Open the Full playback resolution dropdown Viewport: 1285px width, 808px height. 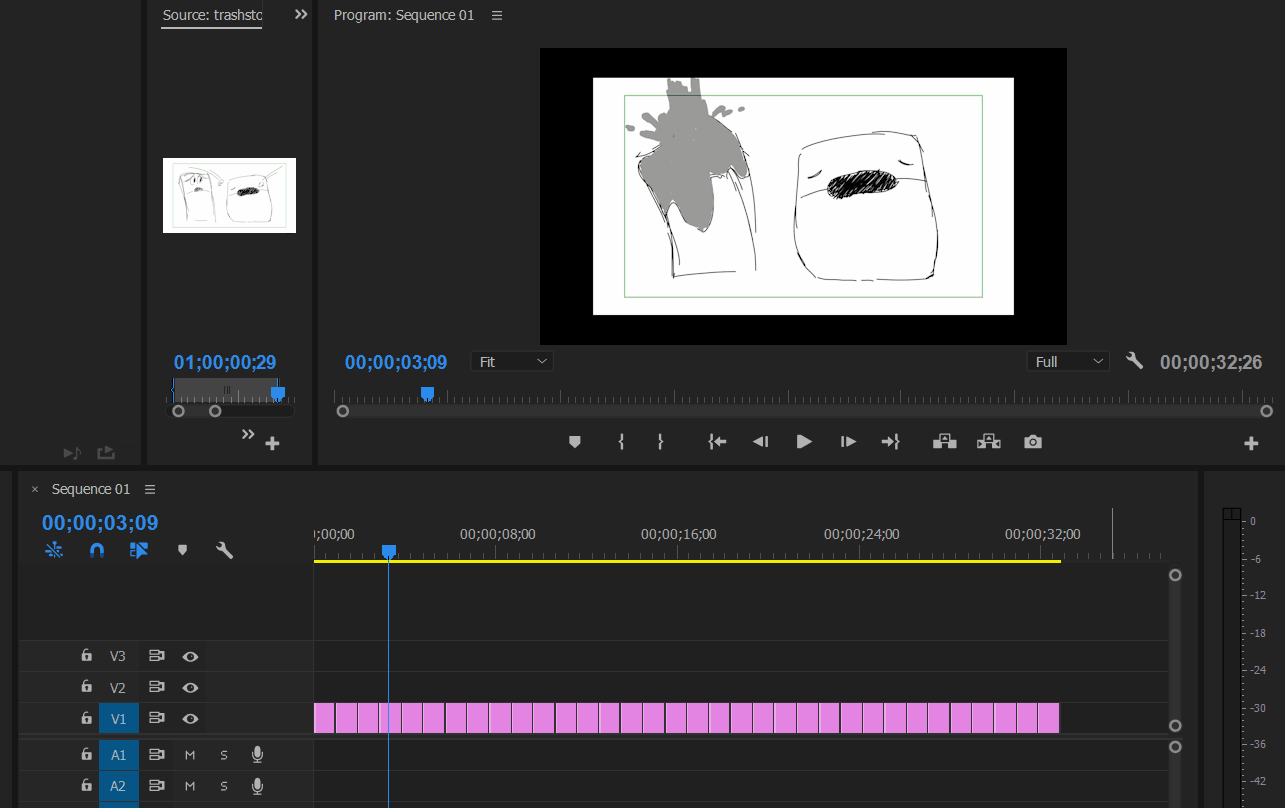1068,362
